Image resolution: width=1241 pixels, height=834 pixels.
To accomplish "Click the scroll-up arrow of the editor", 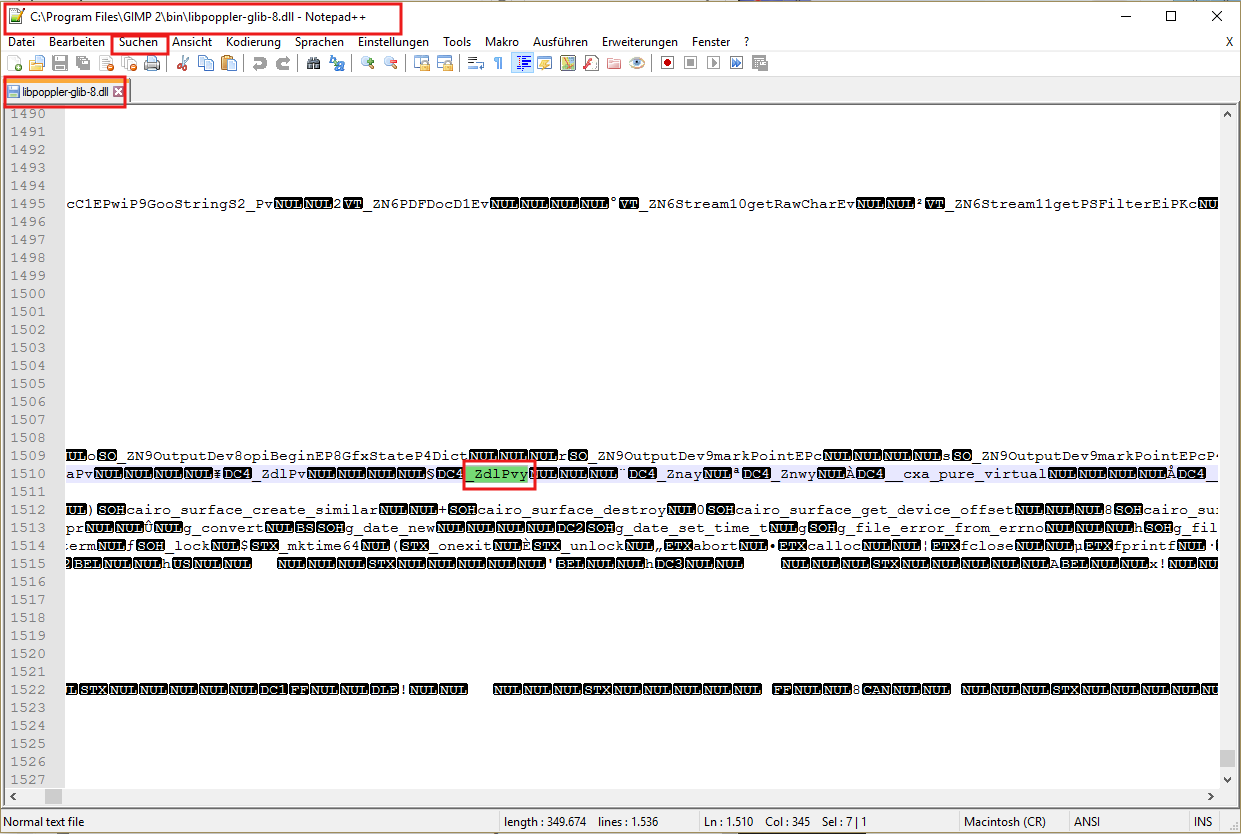I will coord(1228,115).
